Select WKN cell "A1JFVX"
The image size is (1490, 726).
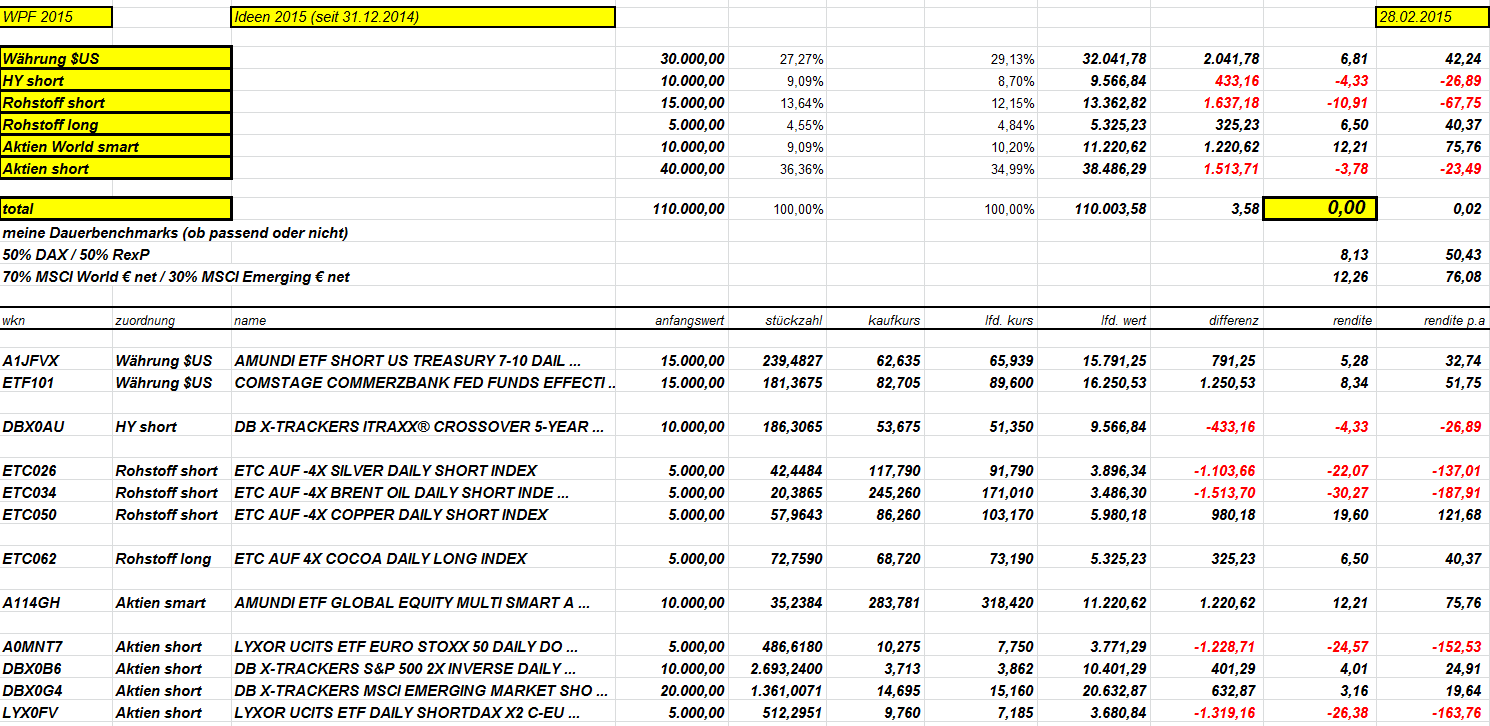[x=31, y=361]
